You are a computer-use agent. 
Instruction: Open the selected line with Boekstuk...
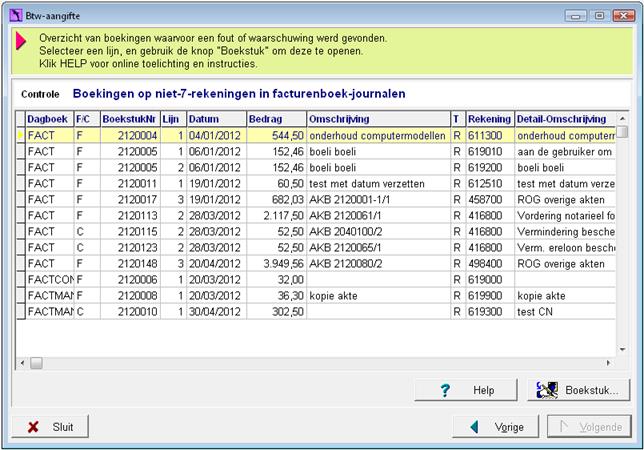(578, 390)
